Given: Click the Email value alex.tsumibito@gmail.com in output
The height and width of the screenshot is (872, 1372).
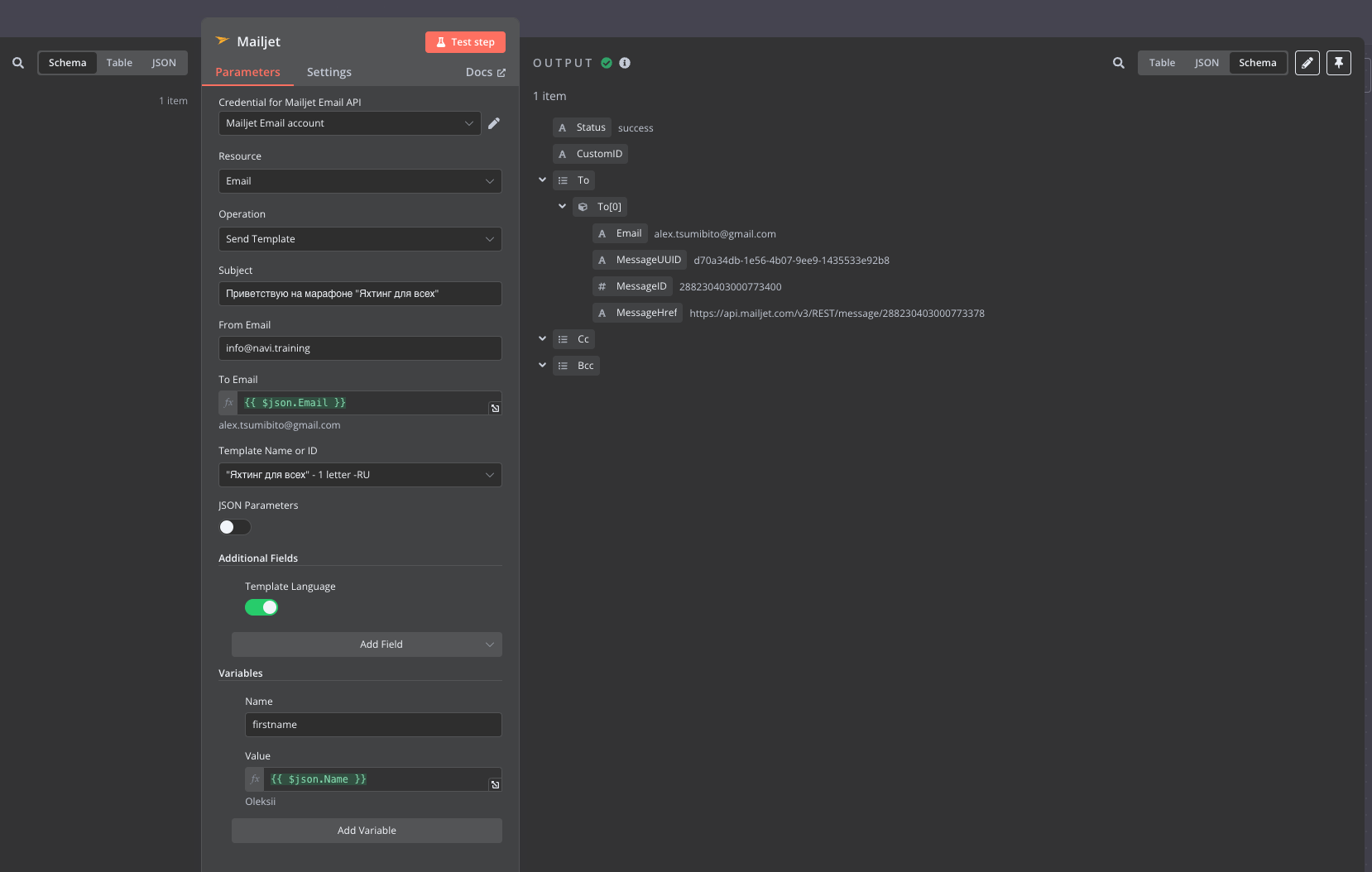Looking at the screenshot, I should [x=715, y=234].
